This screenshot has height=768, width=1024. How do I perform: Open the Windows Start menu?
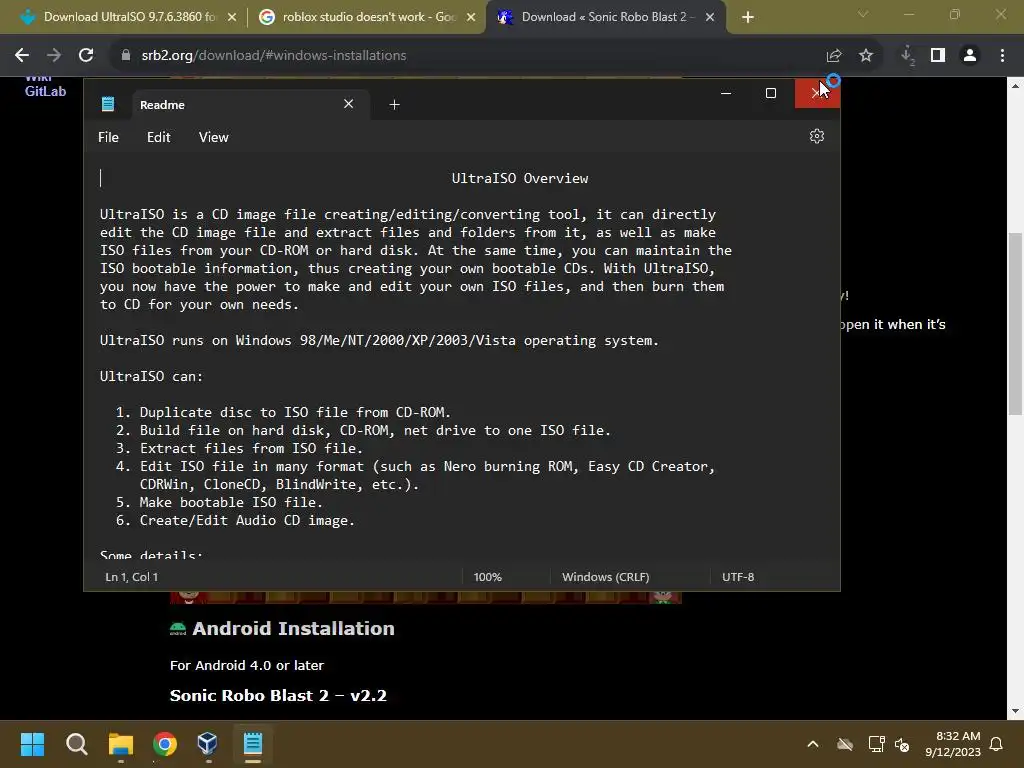tap(32, 744)
